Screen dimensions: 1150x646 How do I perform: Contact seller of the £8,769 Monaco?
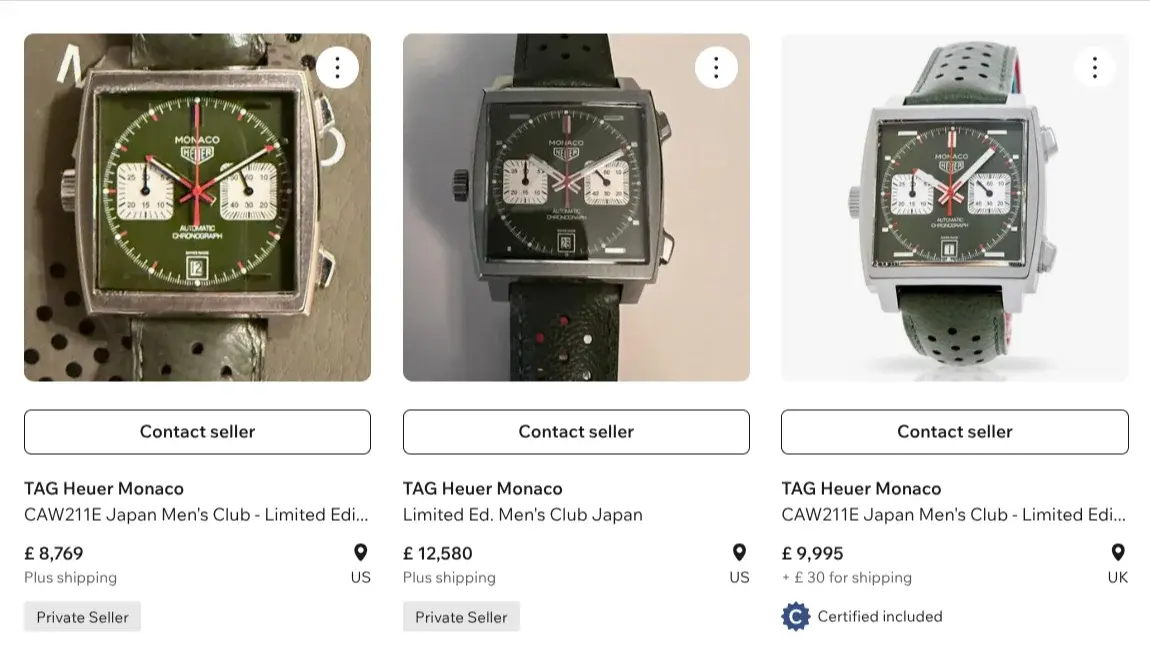197,432
